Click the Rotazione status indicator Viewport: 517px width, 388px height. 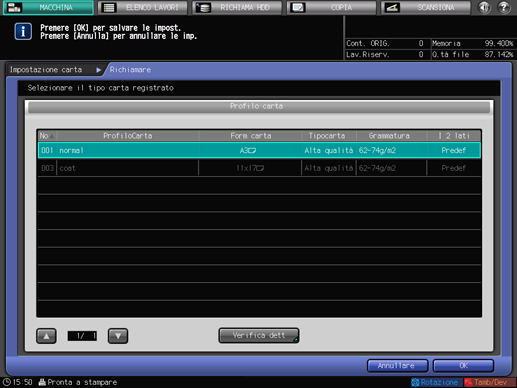[436, 382]
